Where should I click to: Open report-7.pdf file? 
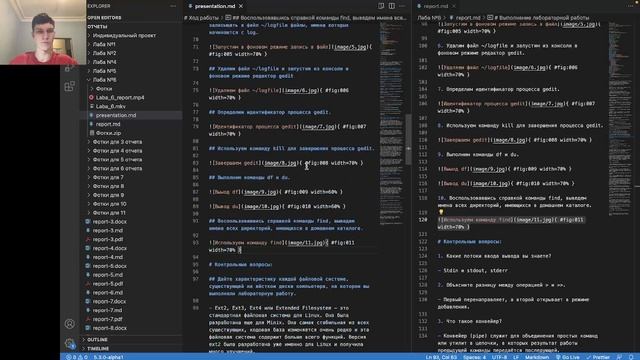(x=107, y=320)
